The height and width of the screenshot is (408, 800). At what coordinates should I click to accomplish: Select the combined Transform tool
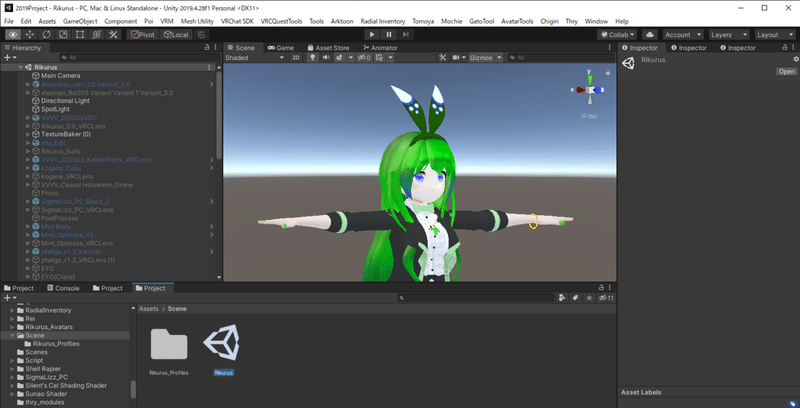pos(96,35)
